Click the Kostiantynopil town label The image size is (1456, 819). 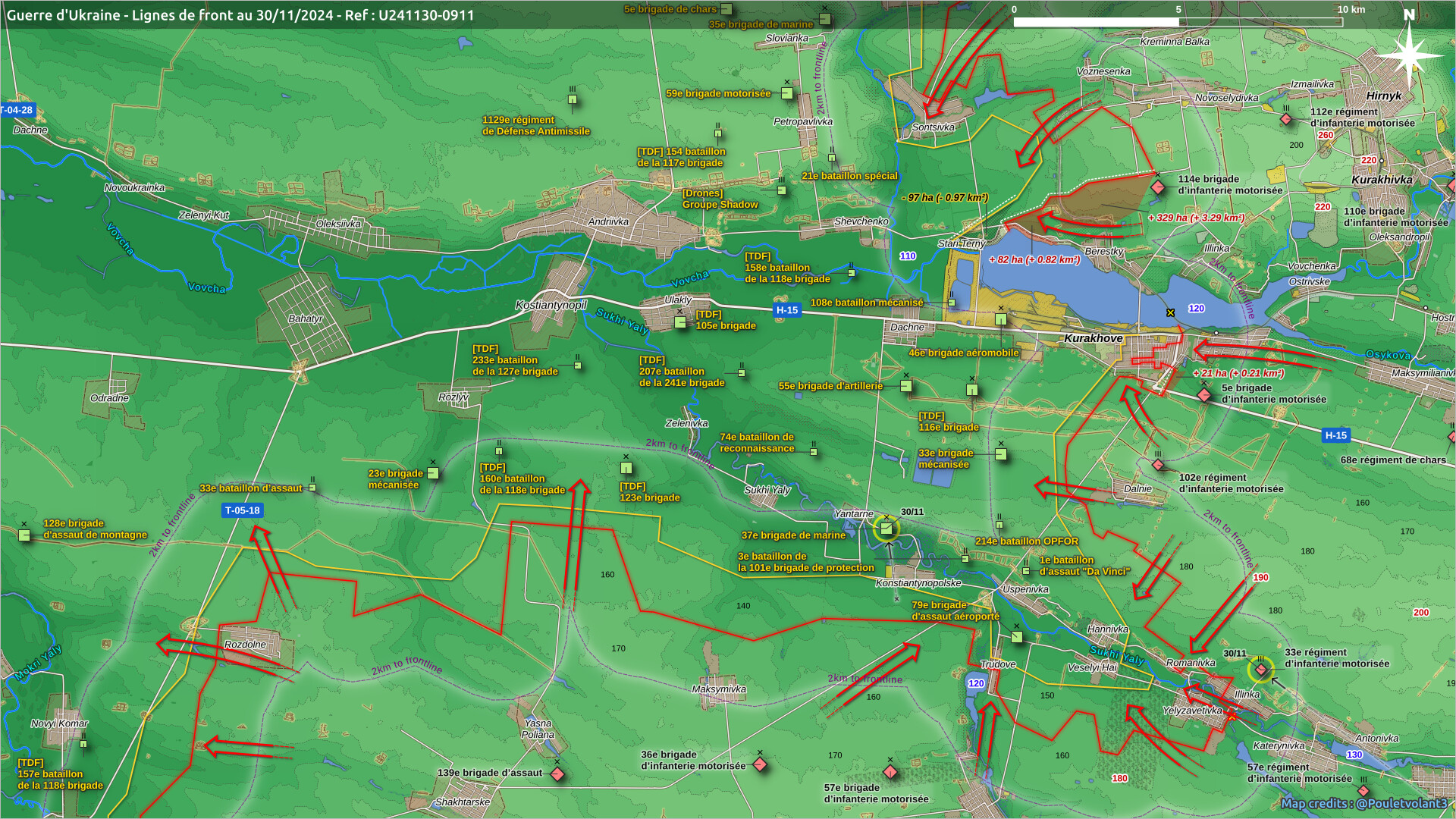551,305
